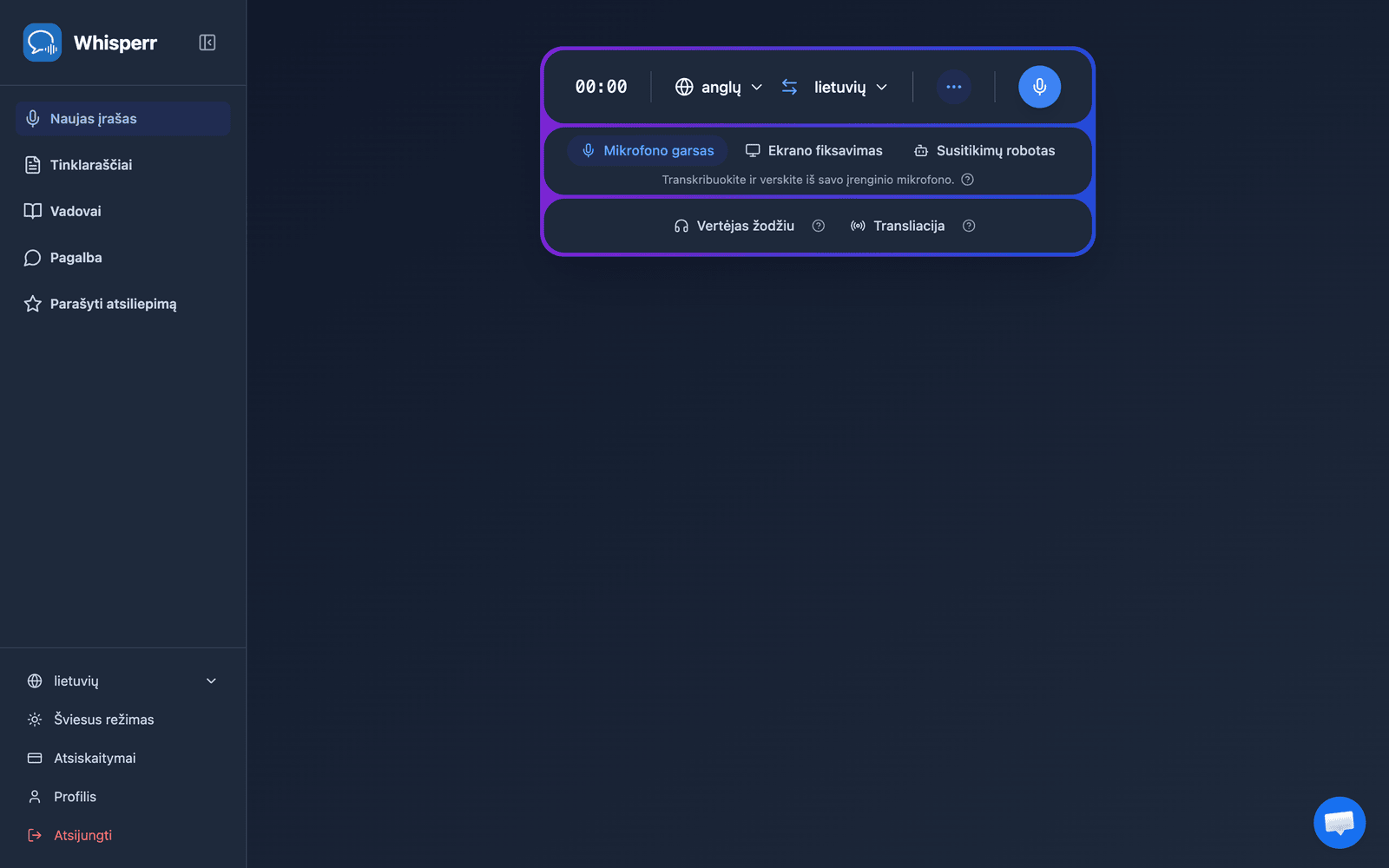Click help icon next to Transliacija

(969, 226)
